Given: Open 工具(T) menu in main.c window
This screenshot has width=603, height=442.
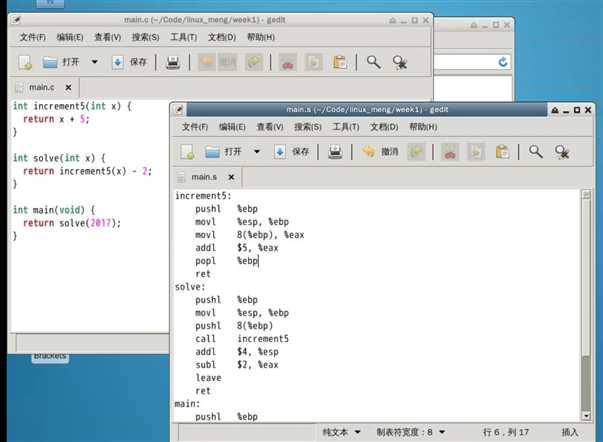Looking at the screenshot, I should (x=183, y=37).
